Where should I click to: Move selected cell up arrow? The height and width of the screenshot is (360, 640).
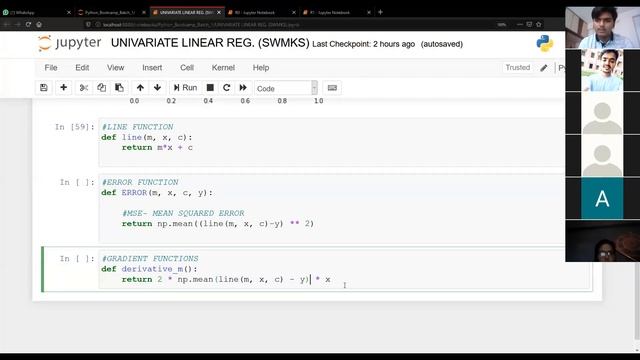(140, 88)
